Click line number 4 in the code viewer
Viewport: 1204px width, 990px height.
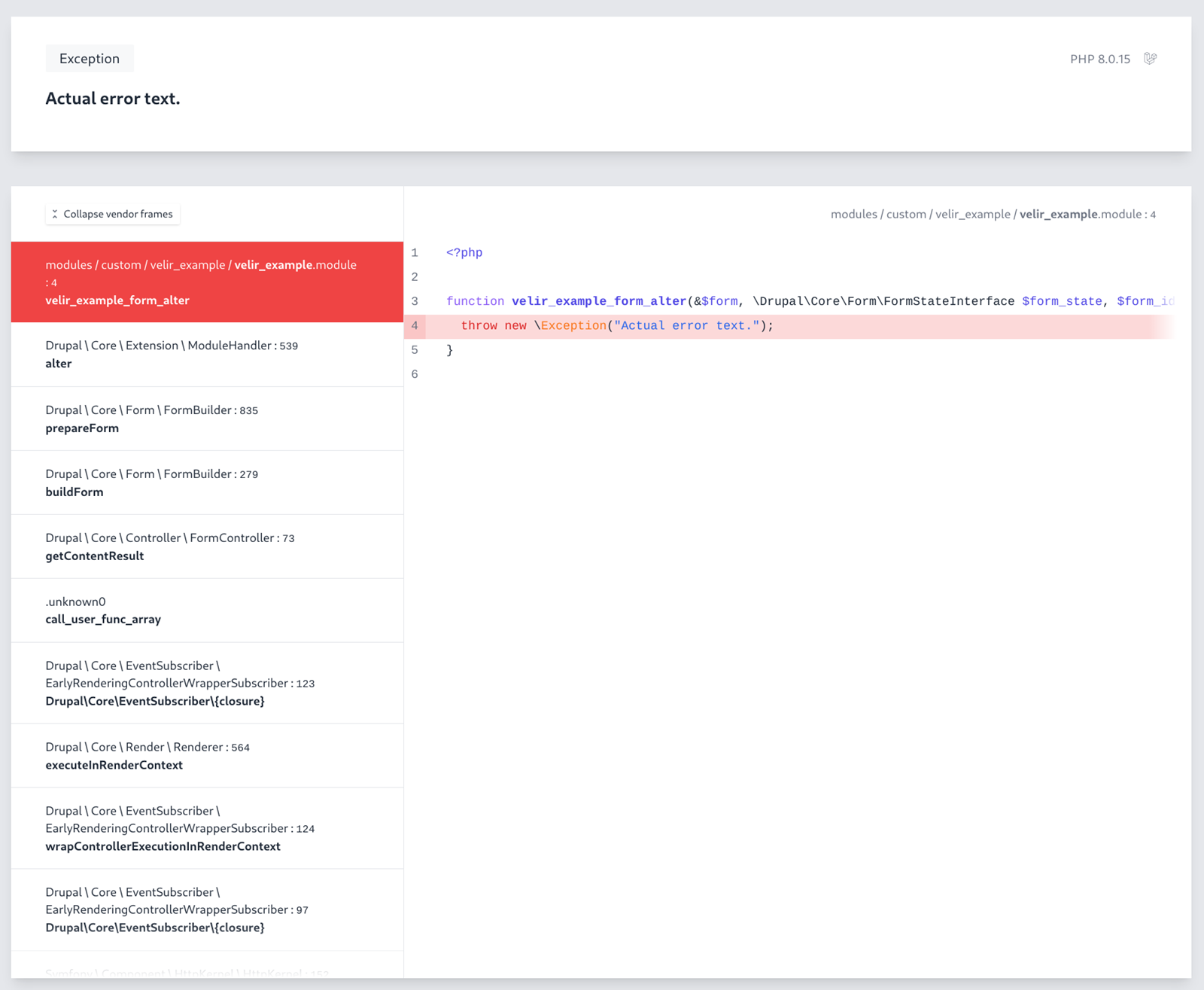[x=415, y=325]
